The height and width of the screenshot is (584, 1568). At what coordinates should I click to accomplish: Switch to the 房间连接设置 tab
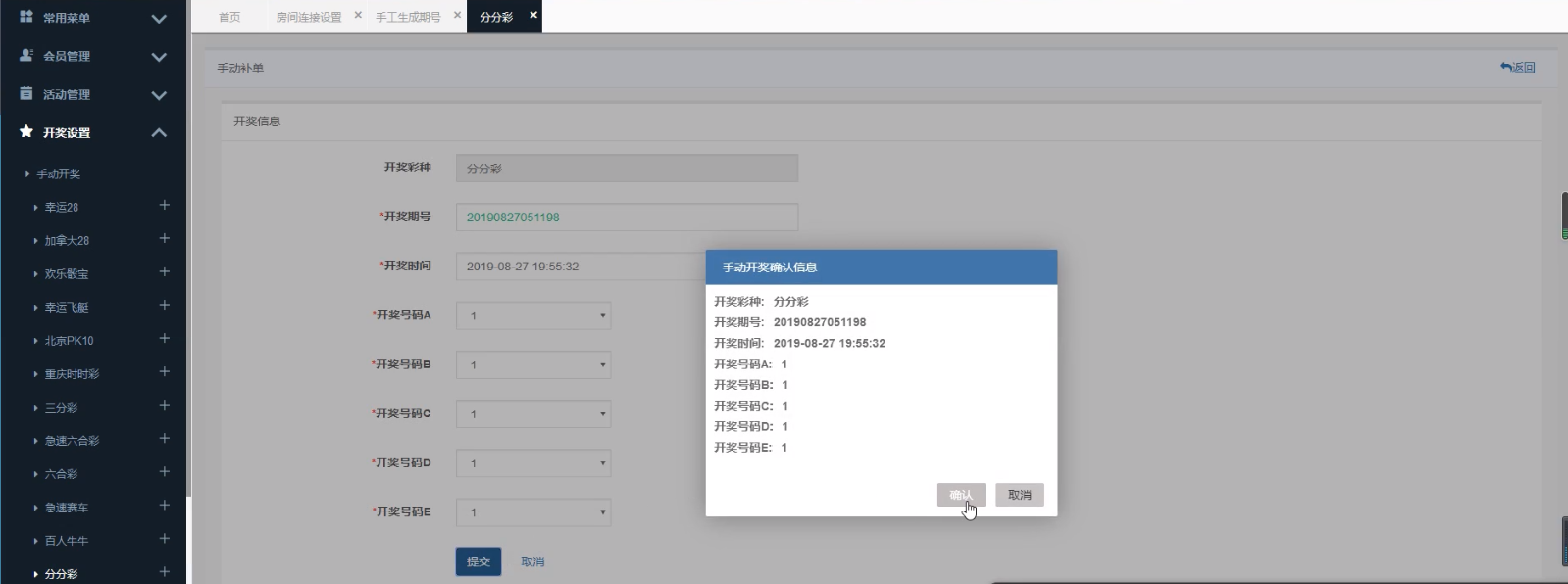tap(308, 17)
